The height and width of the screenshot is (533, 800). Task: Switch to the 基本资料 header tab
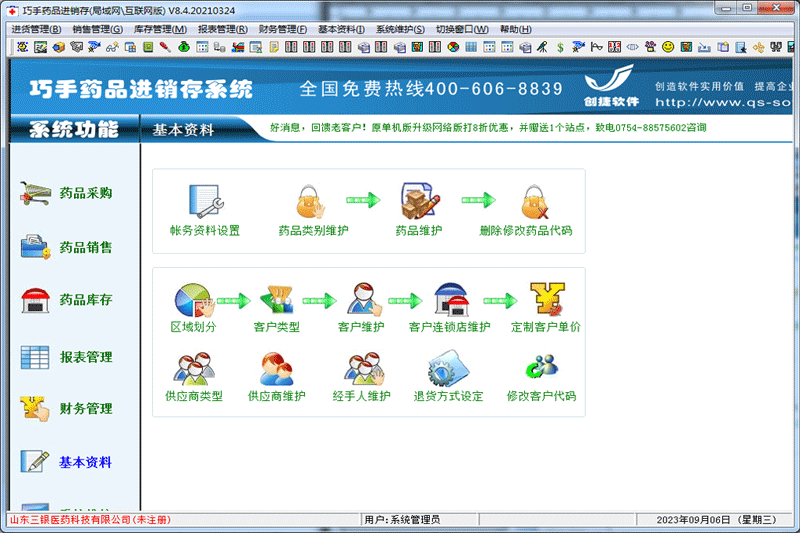(x=183, y=130)
